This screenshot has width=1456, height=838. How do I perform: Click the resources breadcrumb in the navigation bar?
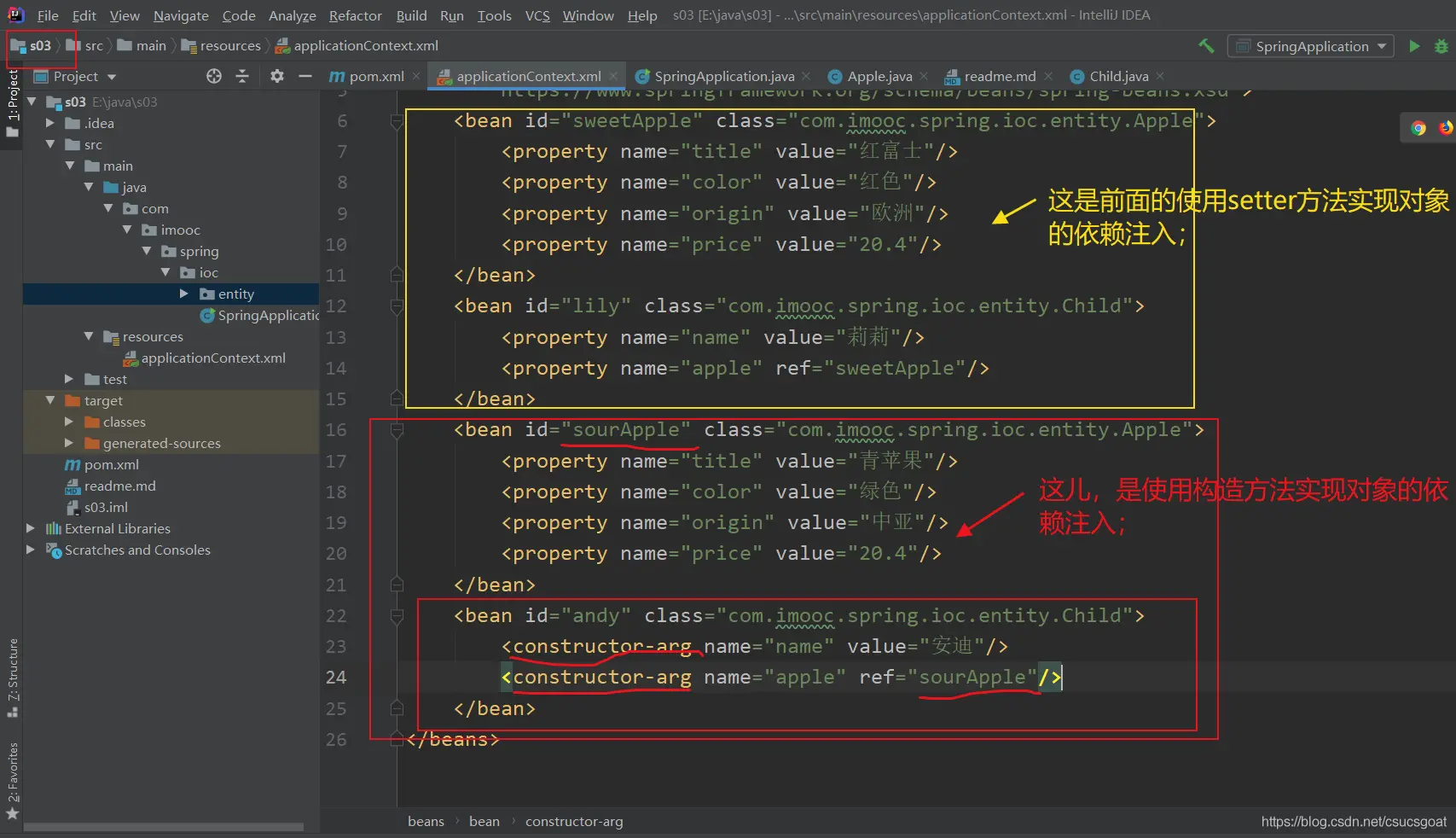point(229,46)
